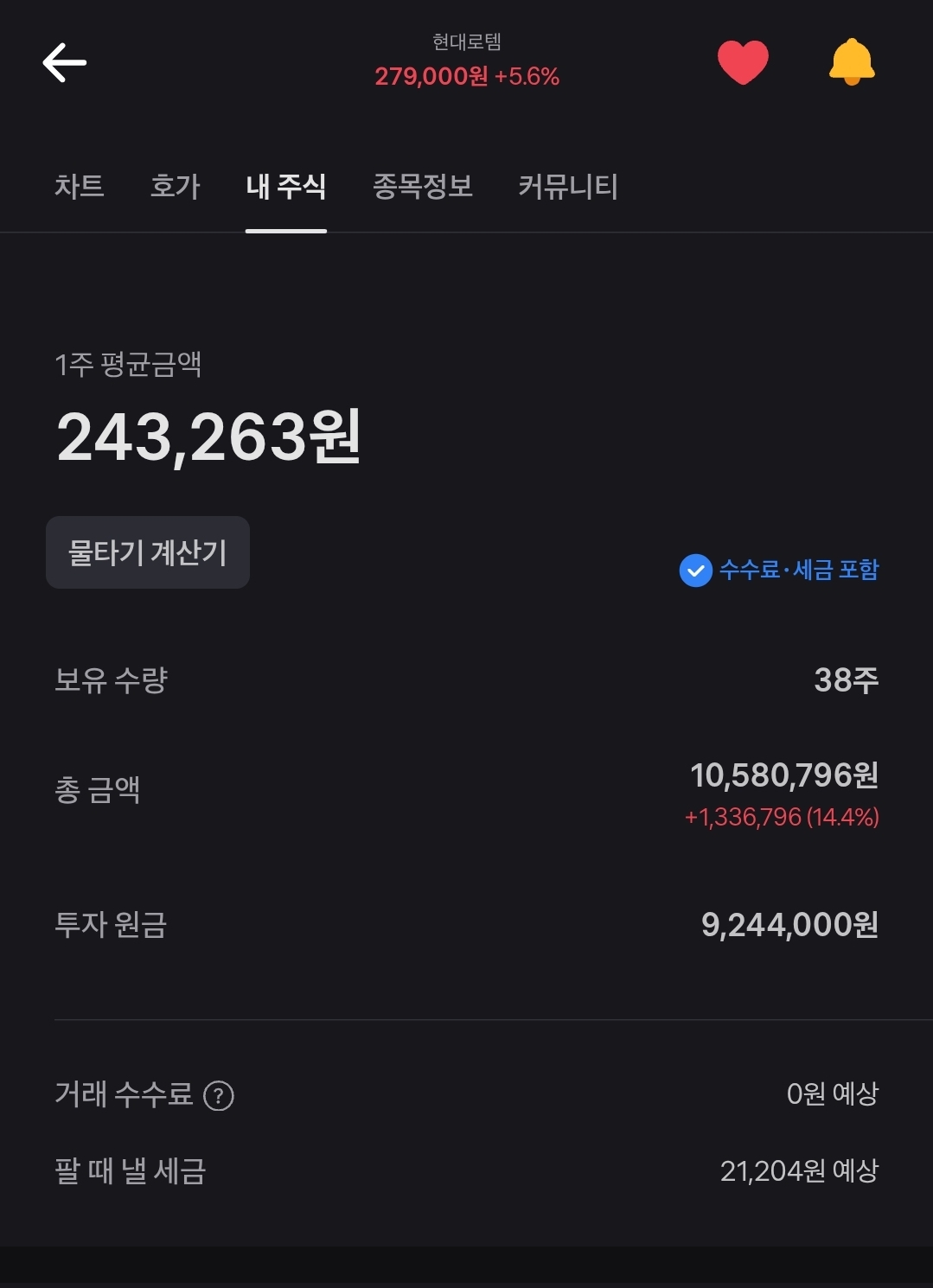933x1288 pixels.
Task: Tap the 21,204원 예상 tax value
Action: tap(799, 1171)
